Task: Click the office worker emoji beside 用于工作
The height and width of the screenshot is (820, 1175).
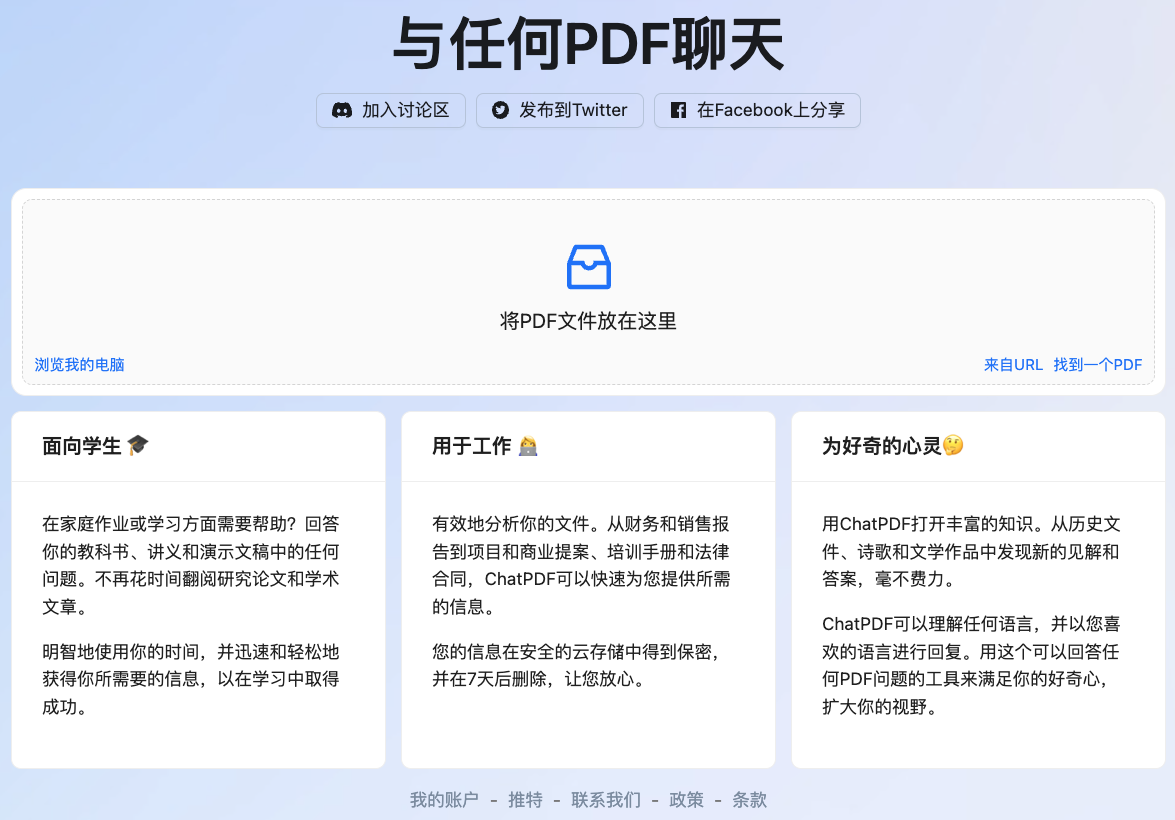Action: coord(528,446)
